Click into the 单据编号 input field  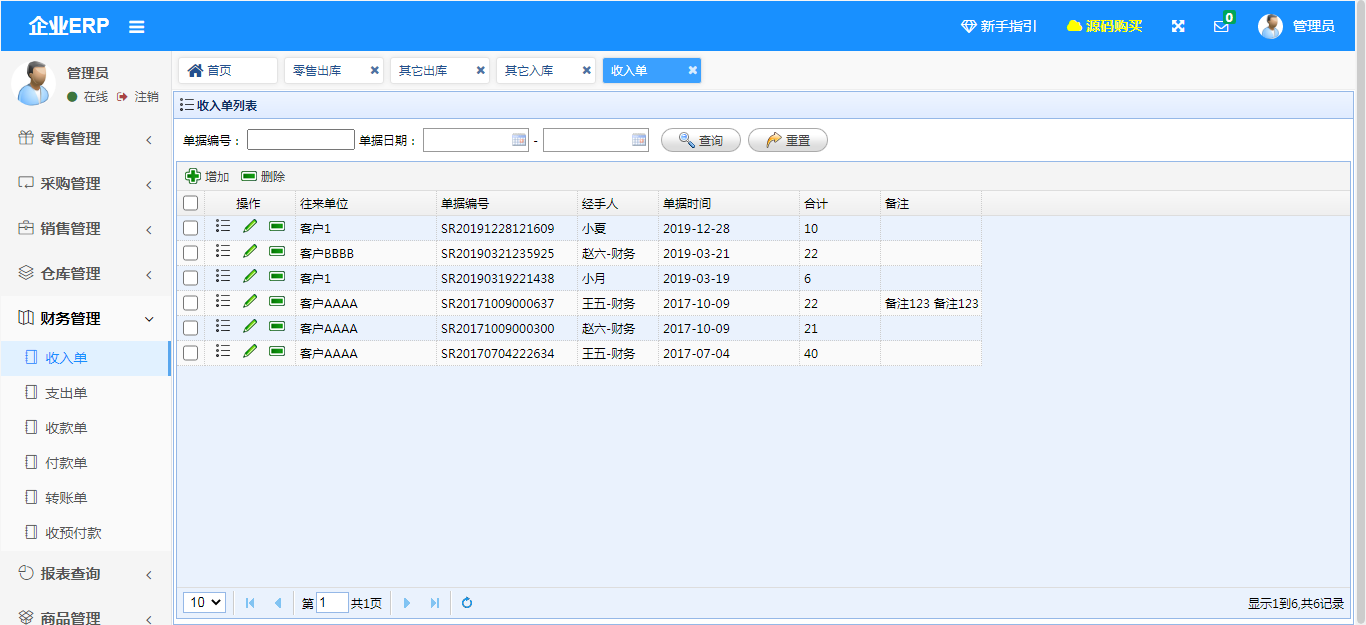point(300,140)
